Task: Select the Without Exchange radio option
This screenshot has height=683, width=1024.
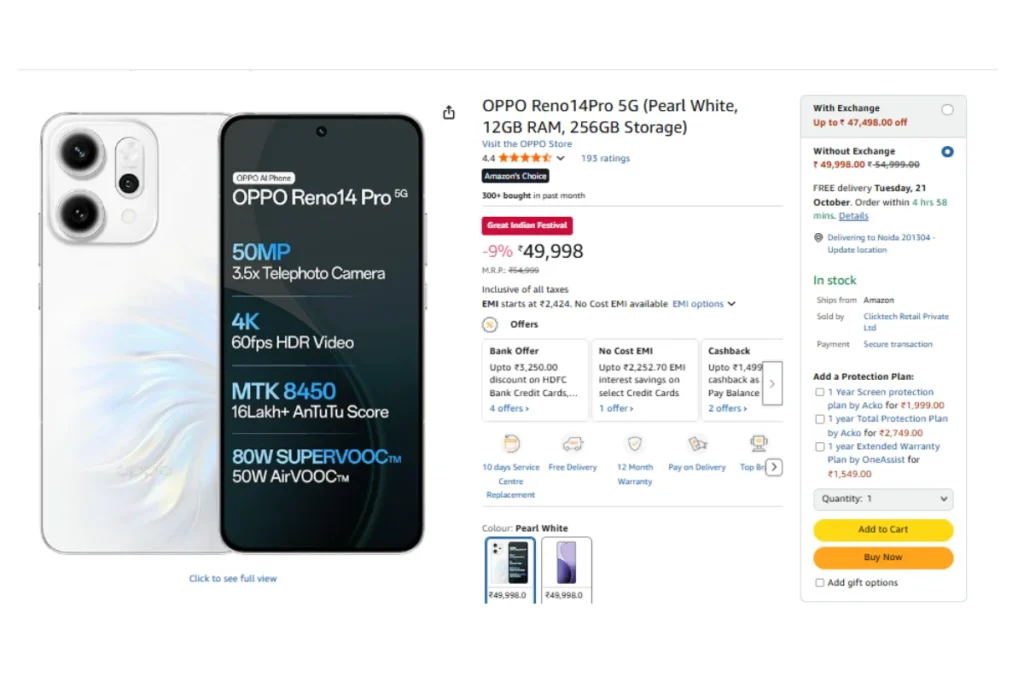Action: [947, 152]
